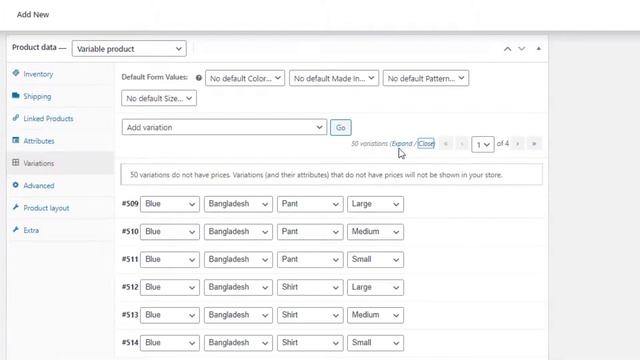Screen dimensions: 640x360
Task: Go to last variations page
Action: [x=534, y=144]
